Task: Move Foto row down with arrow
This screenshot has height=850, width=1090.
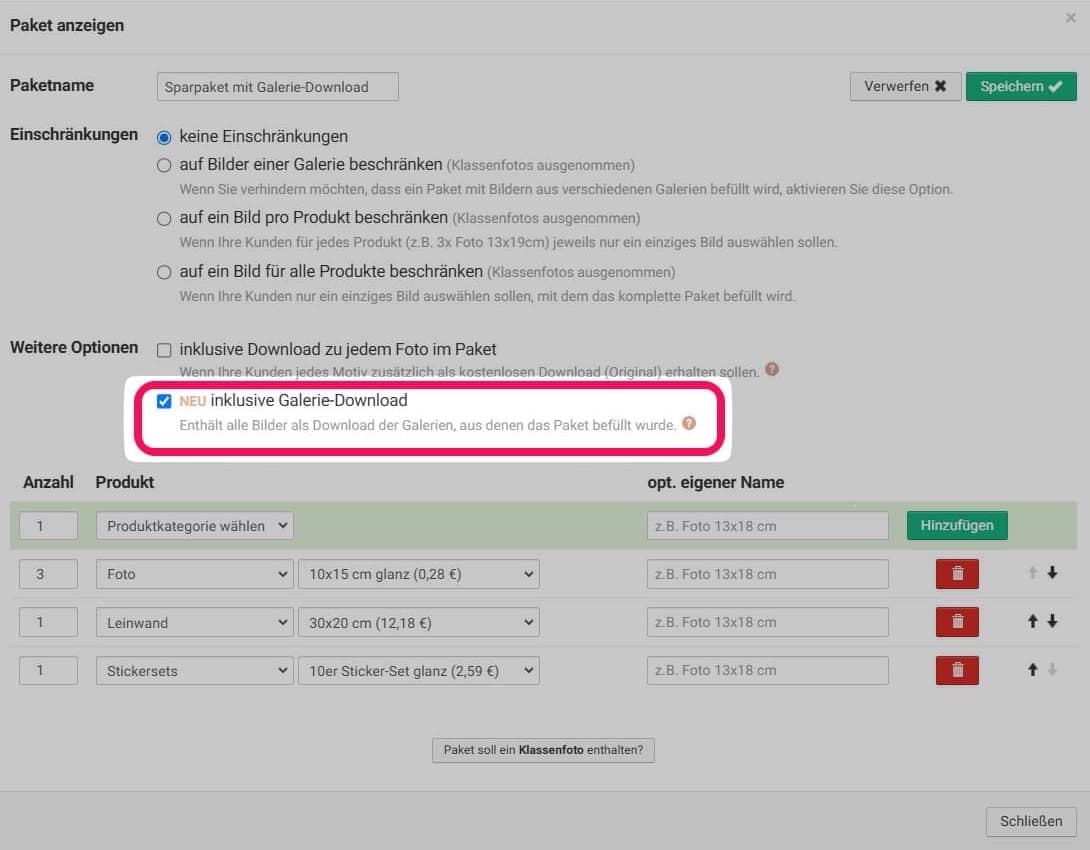Action: point(1052,573)
